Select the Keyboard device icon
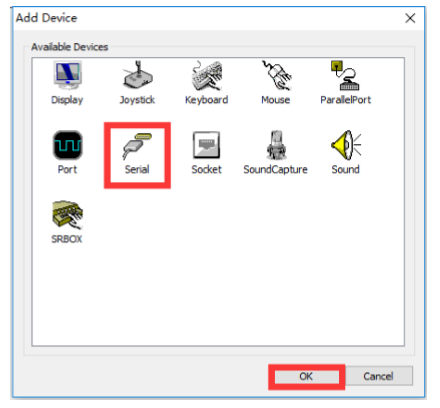Image resolution: width=440 pixels, height=408 pixels. point(207,75)
